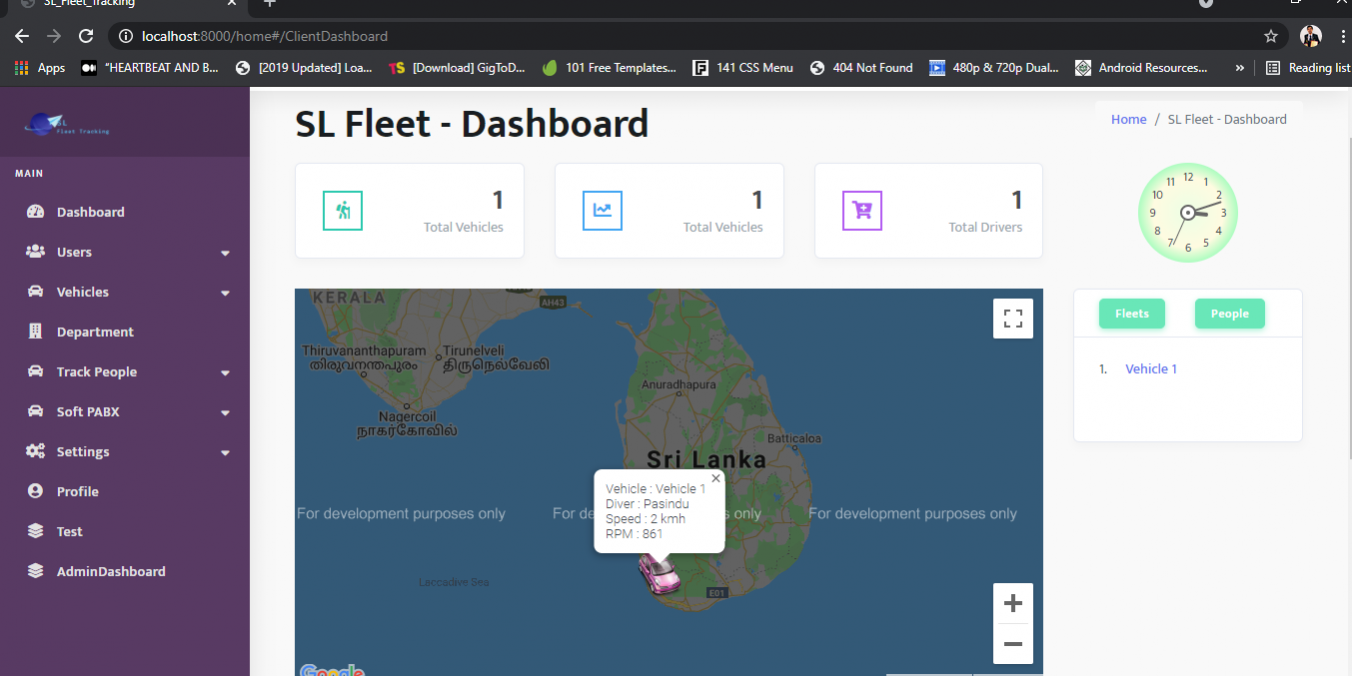Open the Dashboard sidebar icon
The image size is (1352, 676).
(x=35, y=211)
